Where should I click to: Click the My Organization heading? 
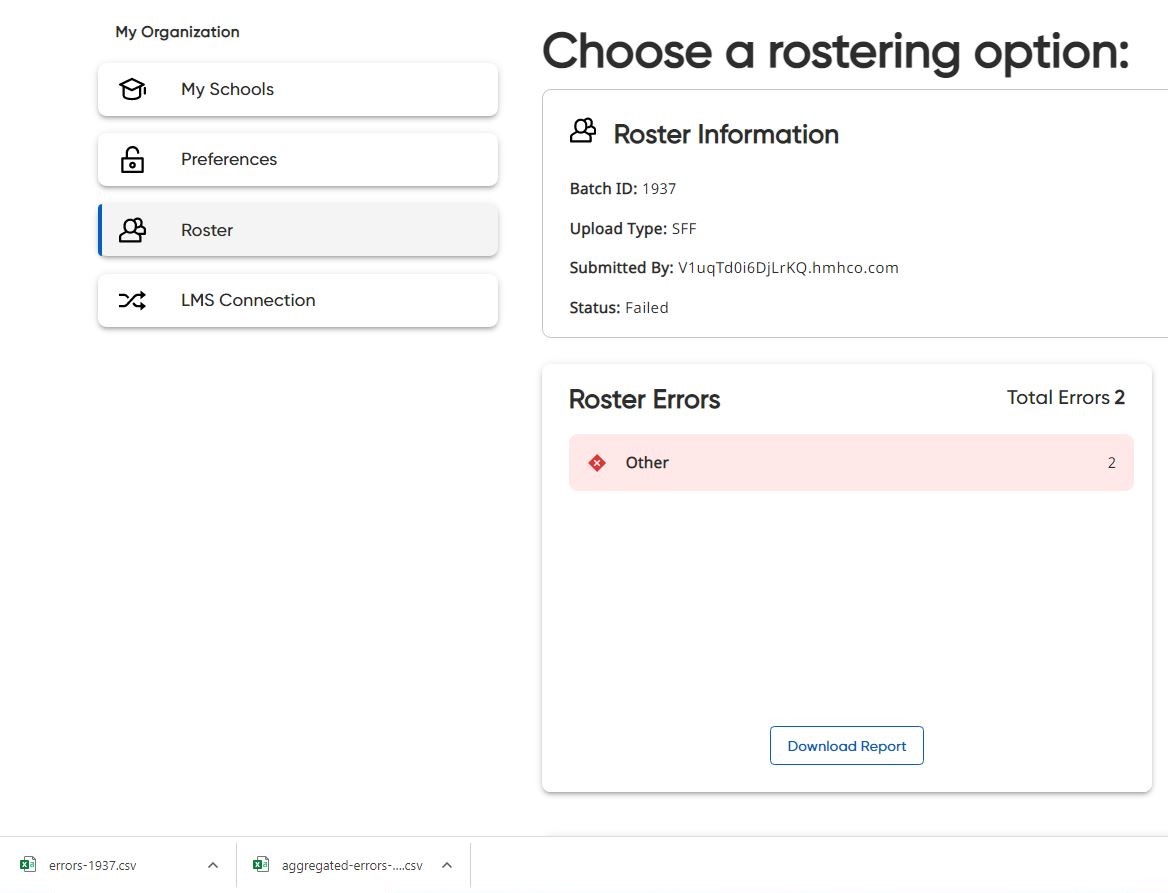click(x=177, y=31)
